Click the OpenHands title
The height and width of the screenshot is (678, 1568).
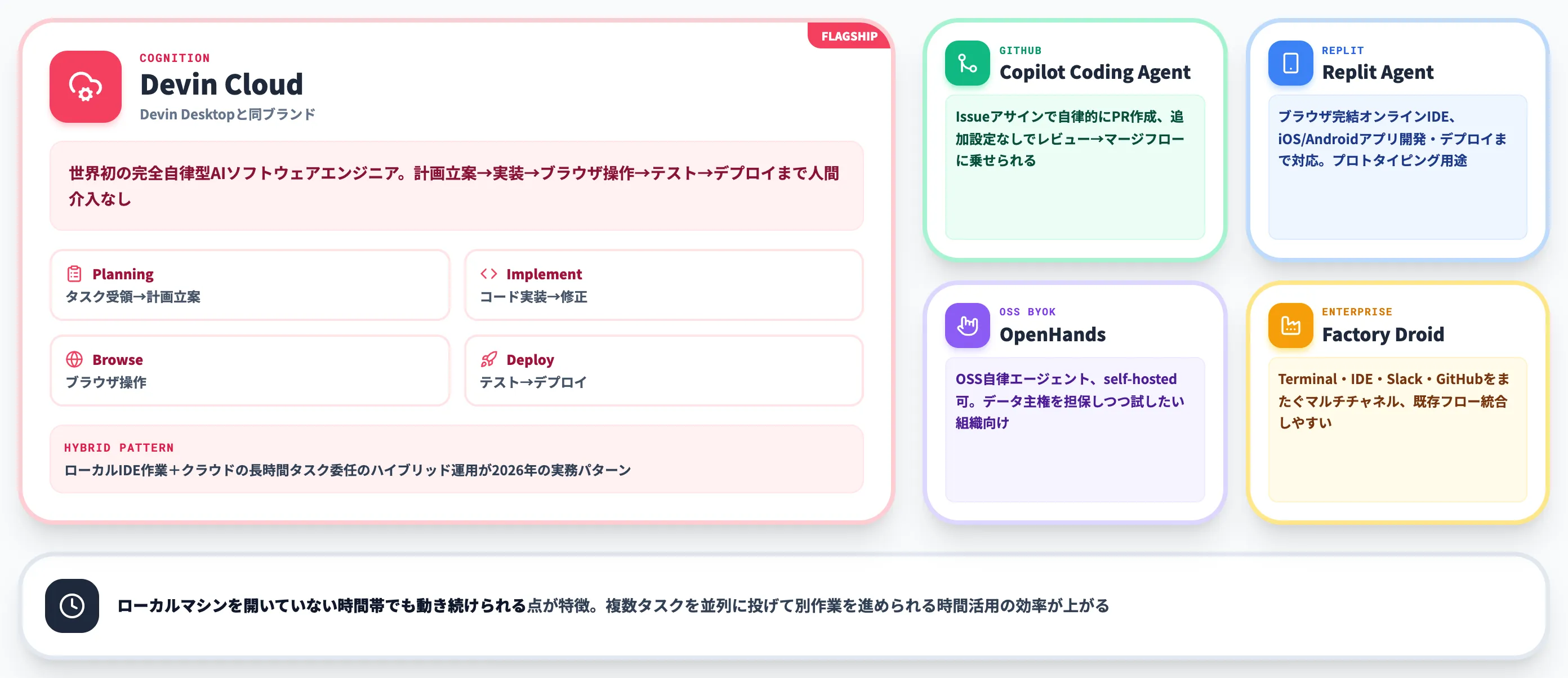(x=1053, y=334)
